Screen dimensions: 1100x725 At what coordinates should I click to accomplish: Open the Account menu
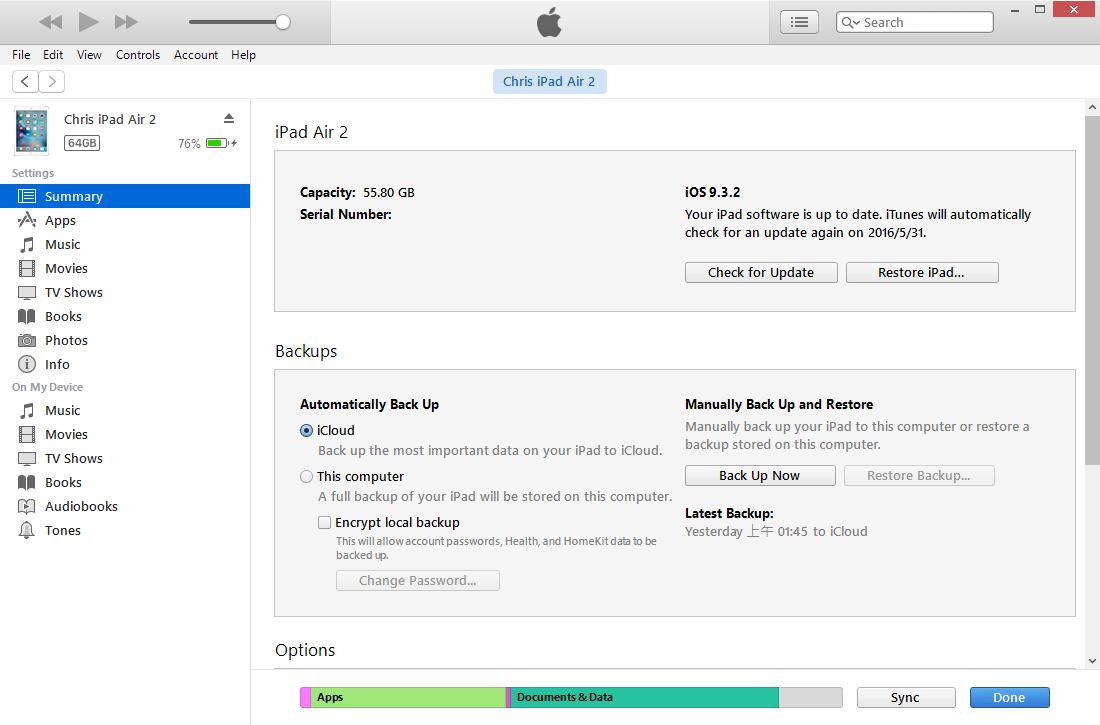196,55
